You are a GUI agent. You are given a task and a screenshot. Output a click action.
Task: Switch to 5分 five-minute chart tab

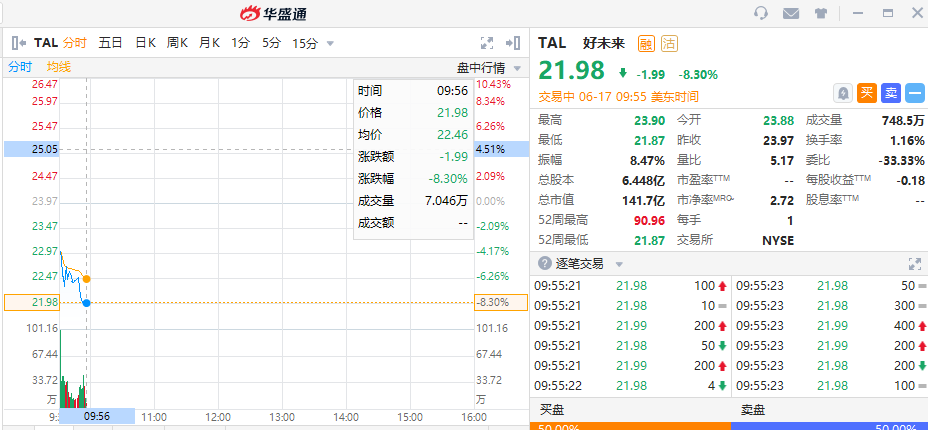272,43
